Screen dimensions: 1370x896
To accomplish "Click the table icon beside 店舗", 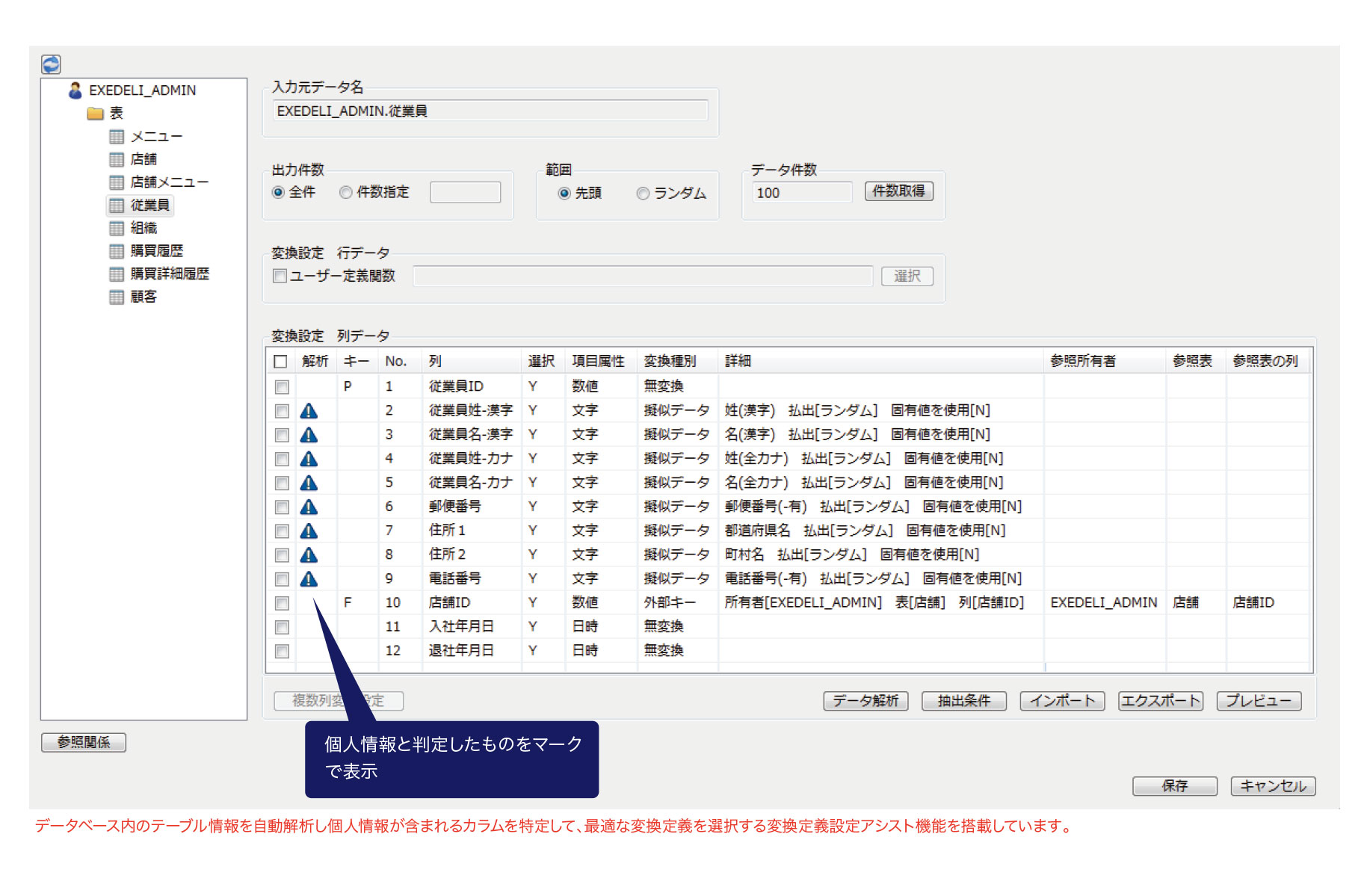I will pos(117,159).
